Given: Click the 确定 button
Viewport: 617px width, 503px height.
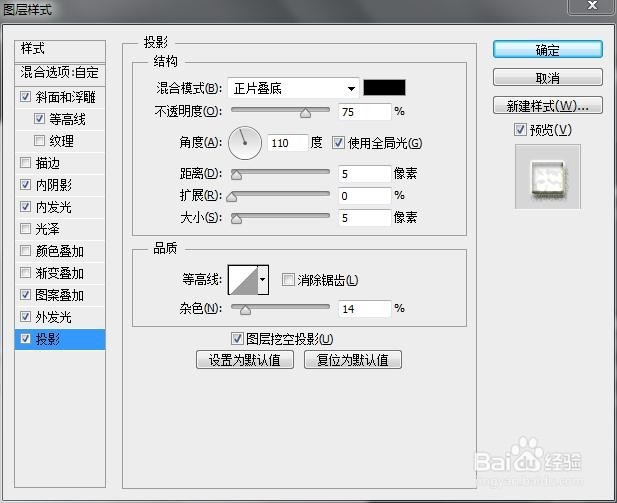Looking at the screenshot, I should pyautogui.click(x=547, y=50).
